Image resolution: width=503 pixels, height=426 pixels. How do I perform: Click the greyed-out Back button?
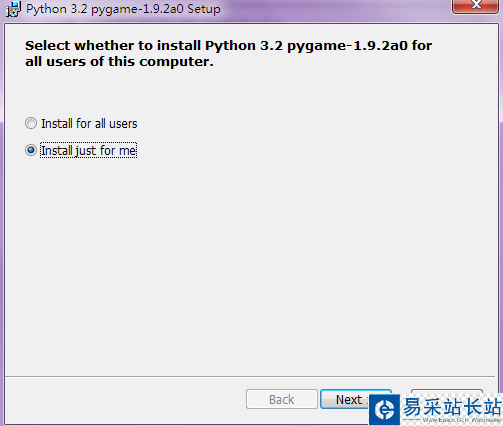(x=282, y=399)
